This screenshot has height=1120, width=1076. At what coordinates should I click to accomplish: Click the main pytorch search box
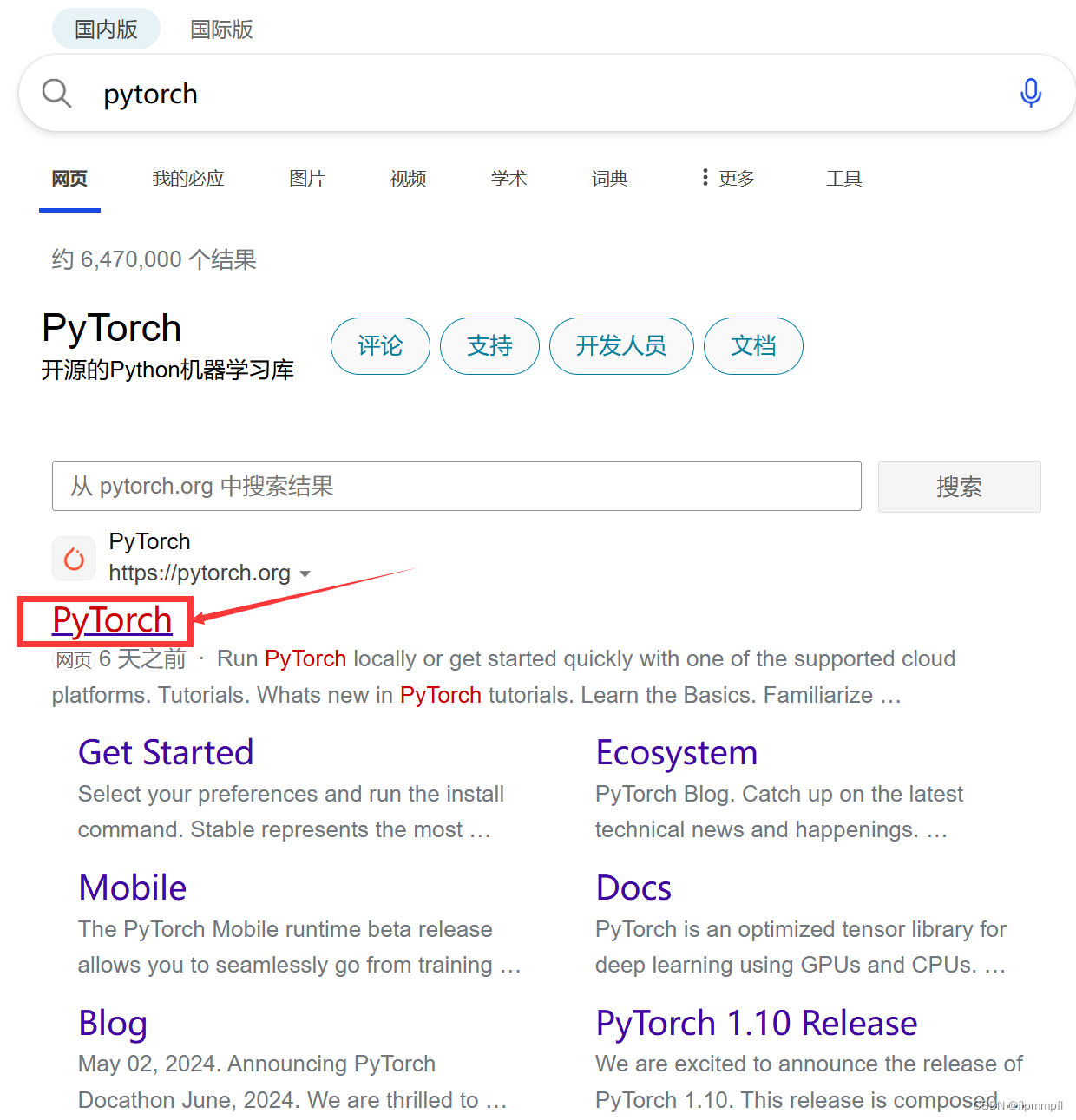pos(547,93)
